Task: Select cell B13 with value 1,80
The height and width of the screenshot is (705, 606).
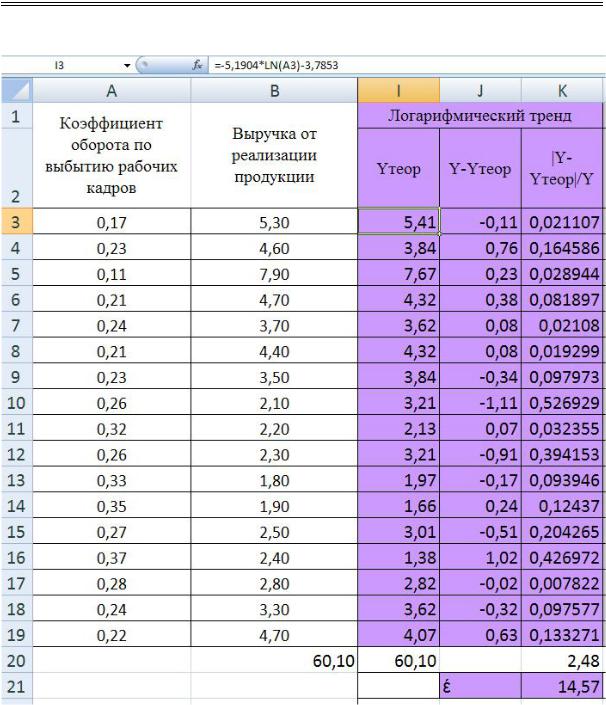Action: click(274, 480)
